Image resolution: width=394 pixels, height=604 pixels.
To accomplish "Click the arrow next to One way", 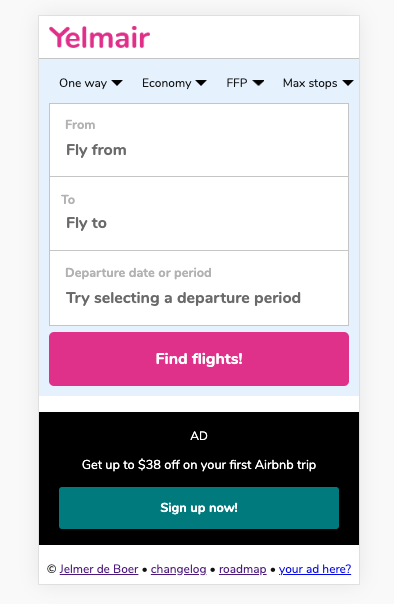I will [117, 83].
